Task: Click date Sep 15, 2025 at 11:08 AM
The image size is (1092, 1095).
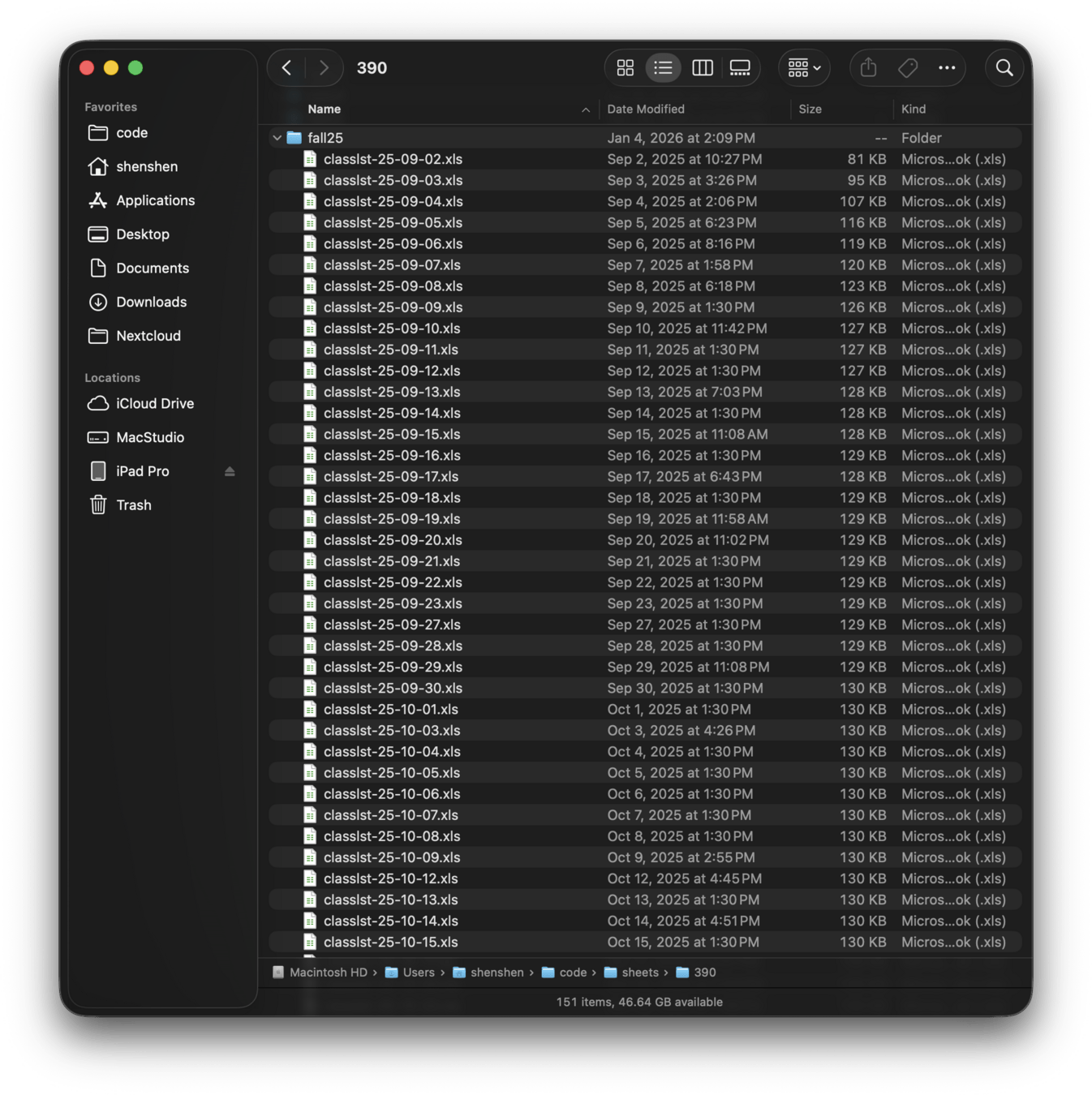Action: 687,434
